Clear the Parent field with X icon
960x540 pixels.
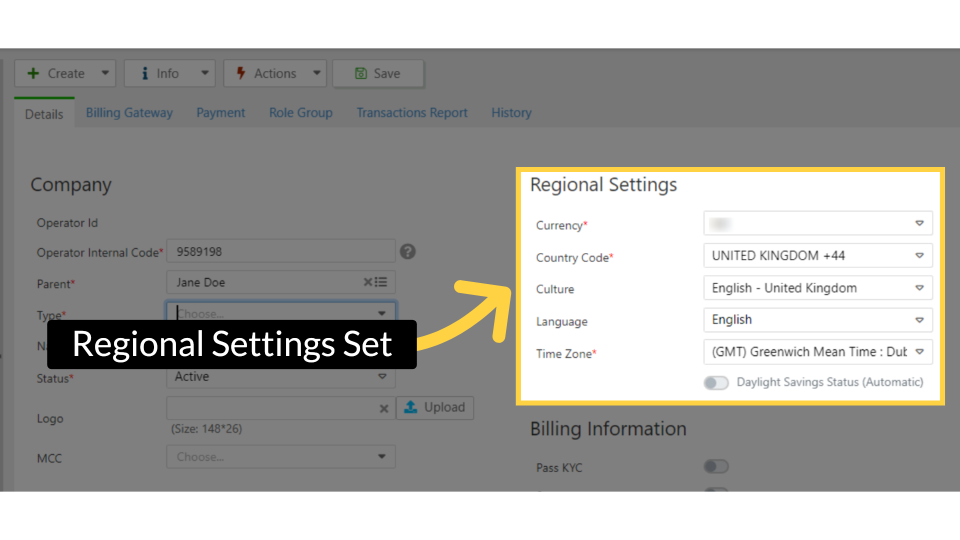[369, 283]
